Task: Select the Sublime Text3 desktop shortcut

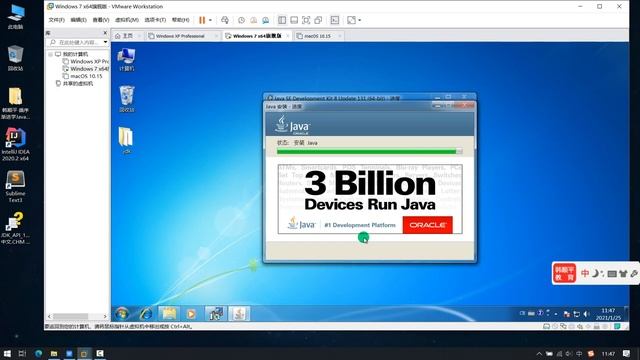Action: (16, 187)
